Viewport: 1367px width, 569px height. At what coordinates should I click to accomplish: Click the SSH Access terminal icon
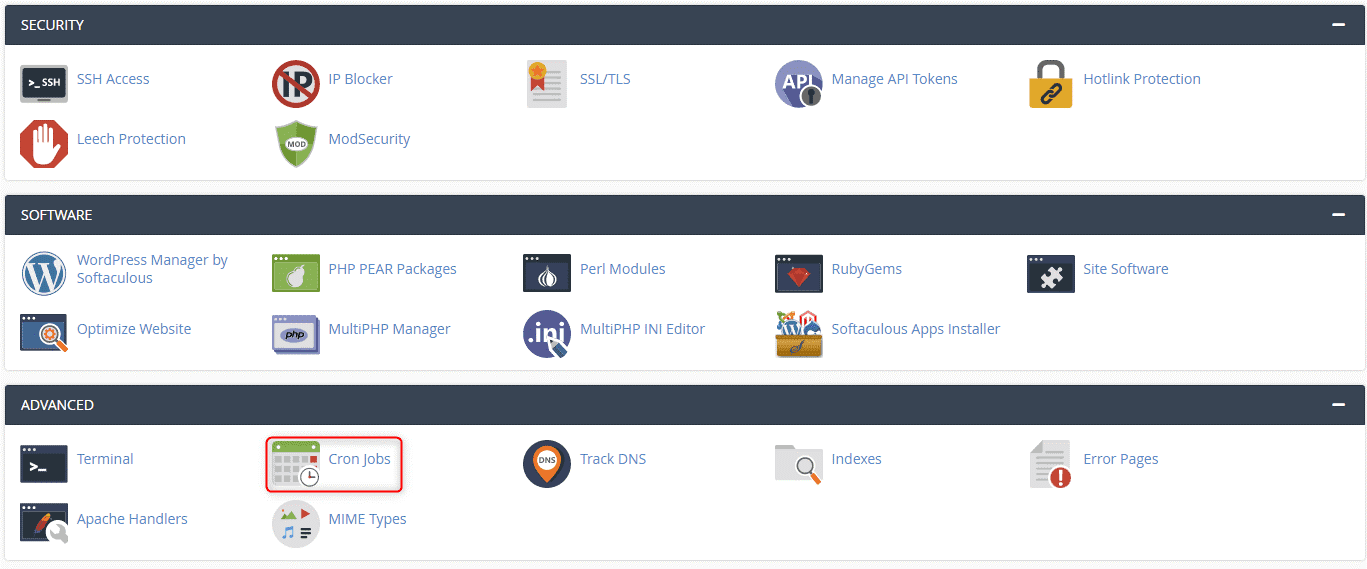[44, 84]
